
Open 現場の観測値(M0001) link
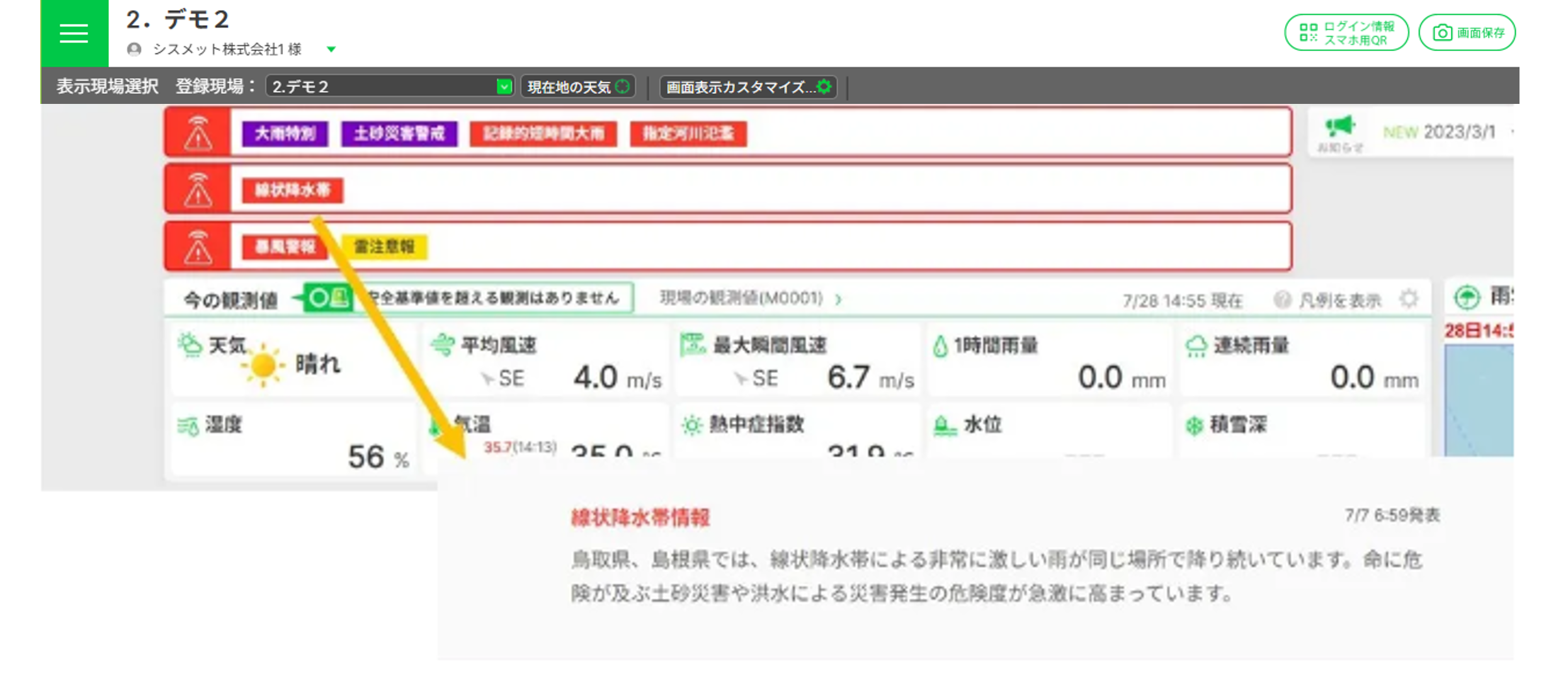click(x=749, y=298)
